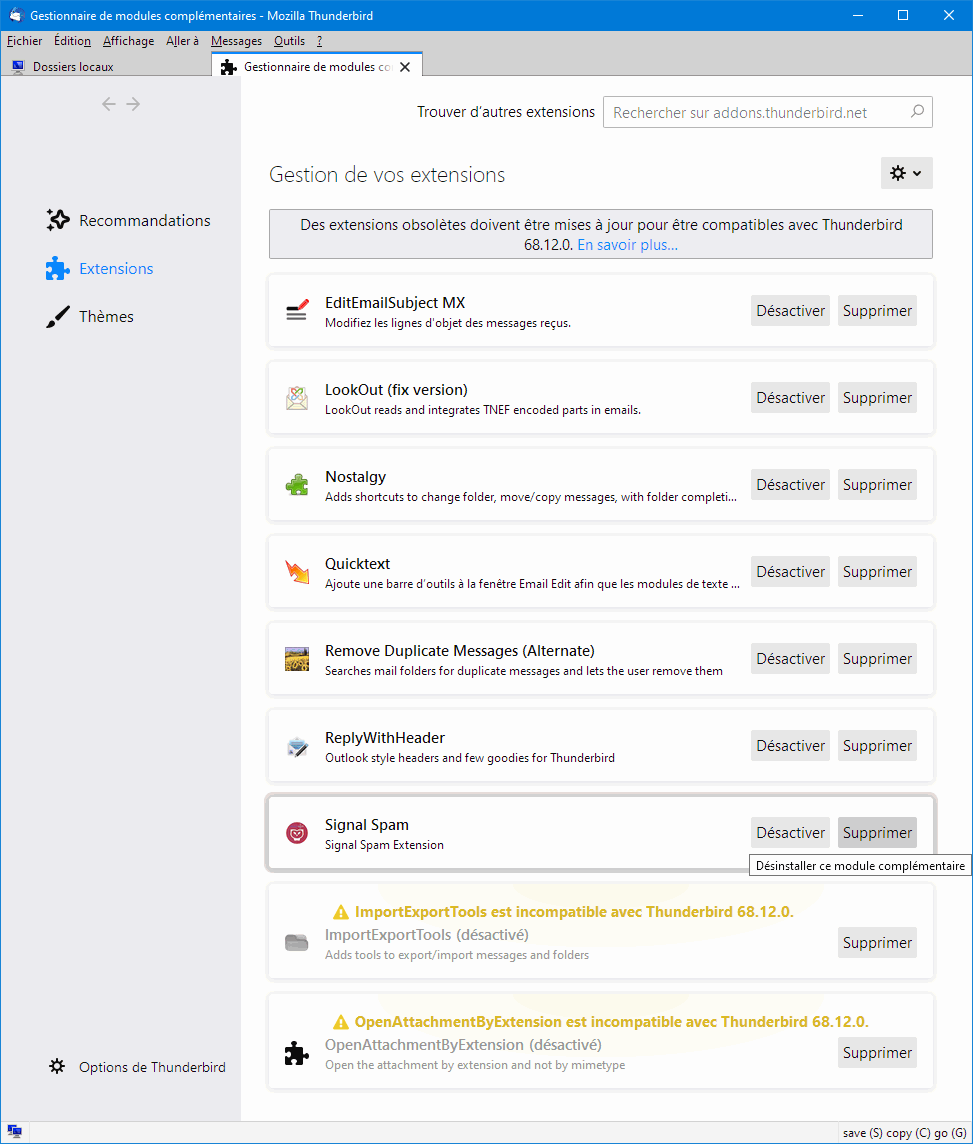973x1144 pixels.
Task: Click the ReplyWithHeader extension name
Action: (x=384, y=738)
